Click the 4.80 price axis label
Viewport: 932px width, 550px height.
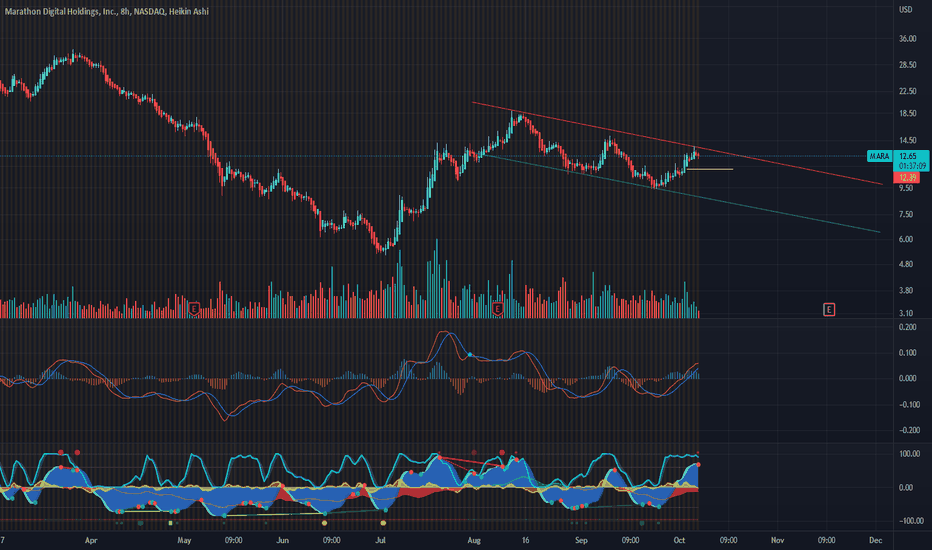[906, 264]
